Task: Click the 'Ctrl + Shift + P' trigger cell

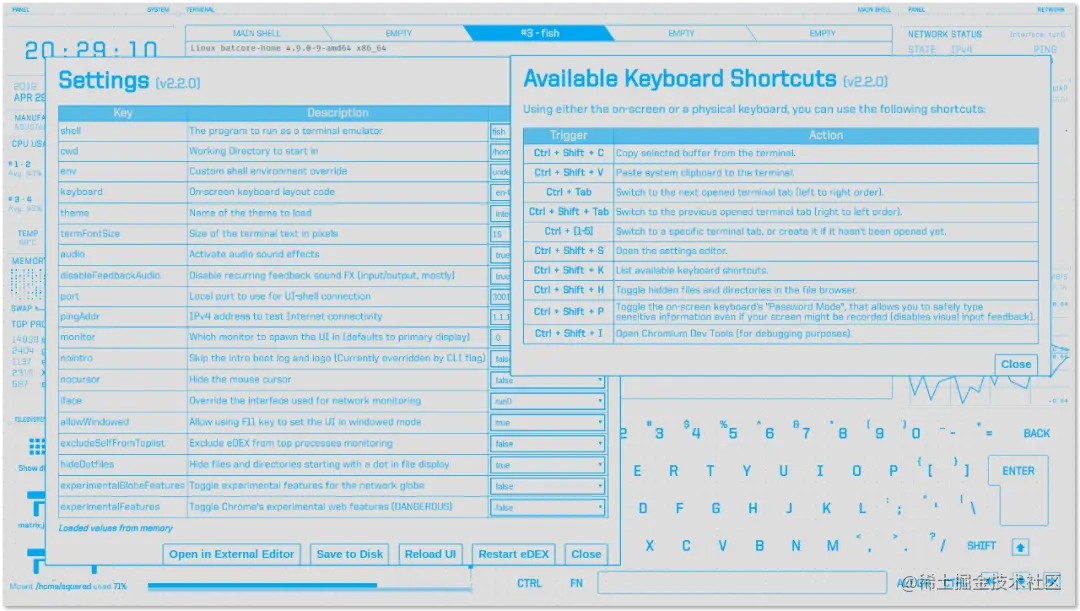Action: coord(568,311)
